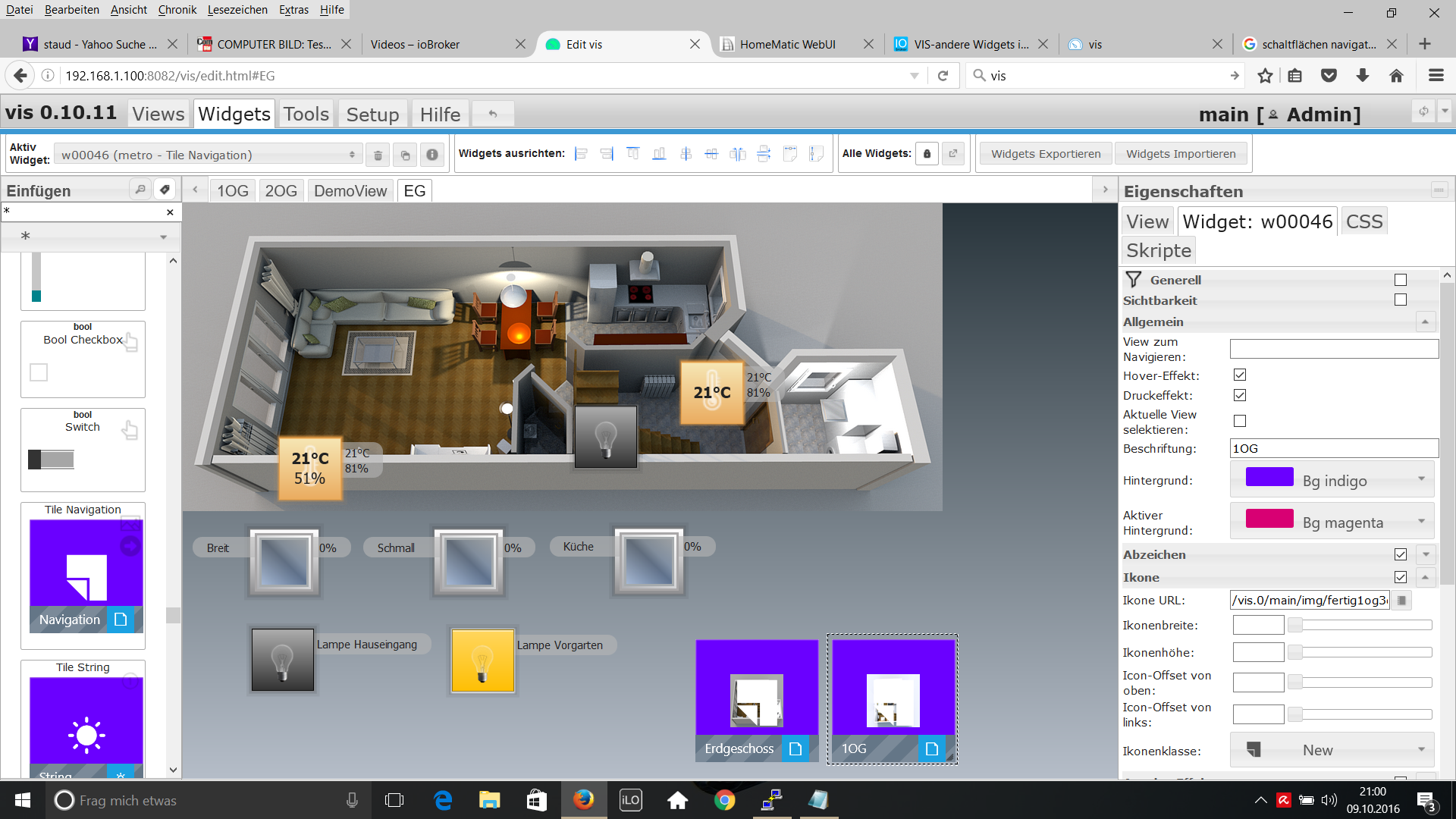Click the undo arrow button
This screenshot has width=1456, height=819.
pos(493,115)
